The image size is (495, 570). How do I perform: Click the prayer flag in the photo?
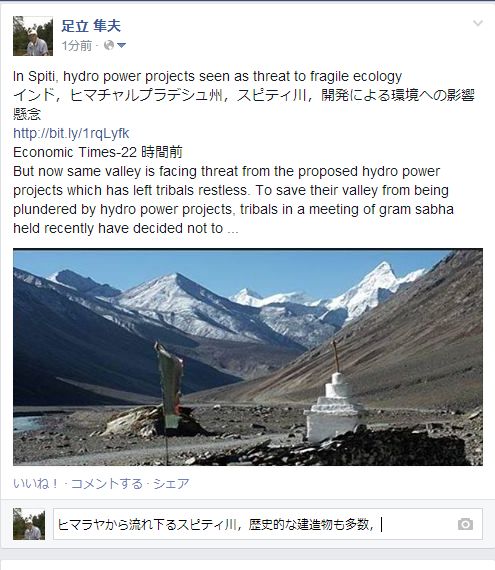[169, 385]
